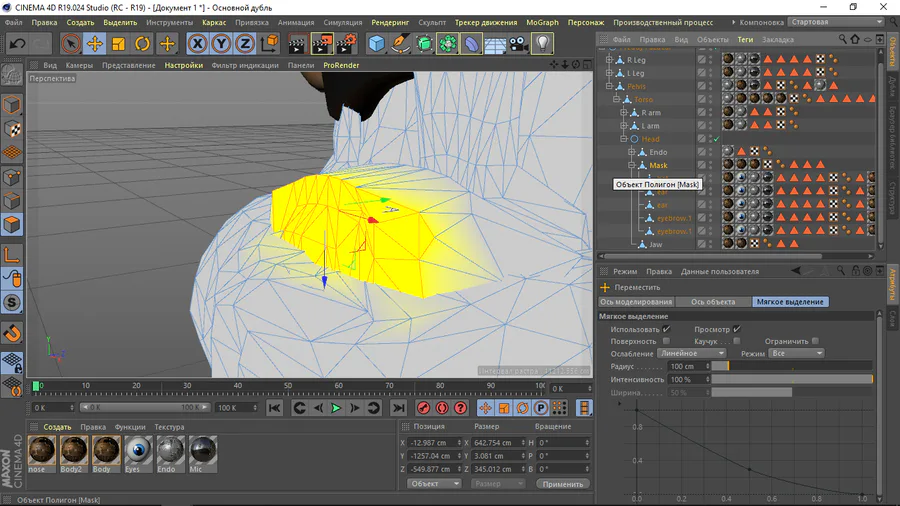This screenshot has width=900, height=506.
Task: Click the X position input field
Action: 435,442
